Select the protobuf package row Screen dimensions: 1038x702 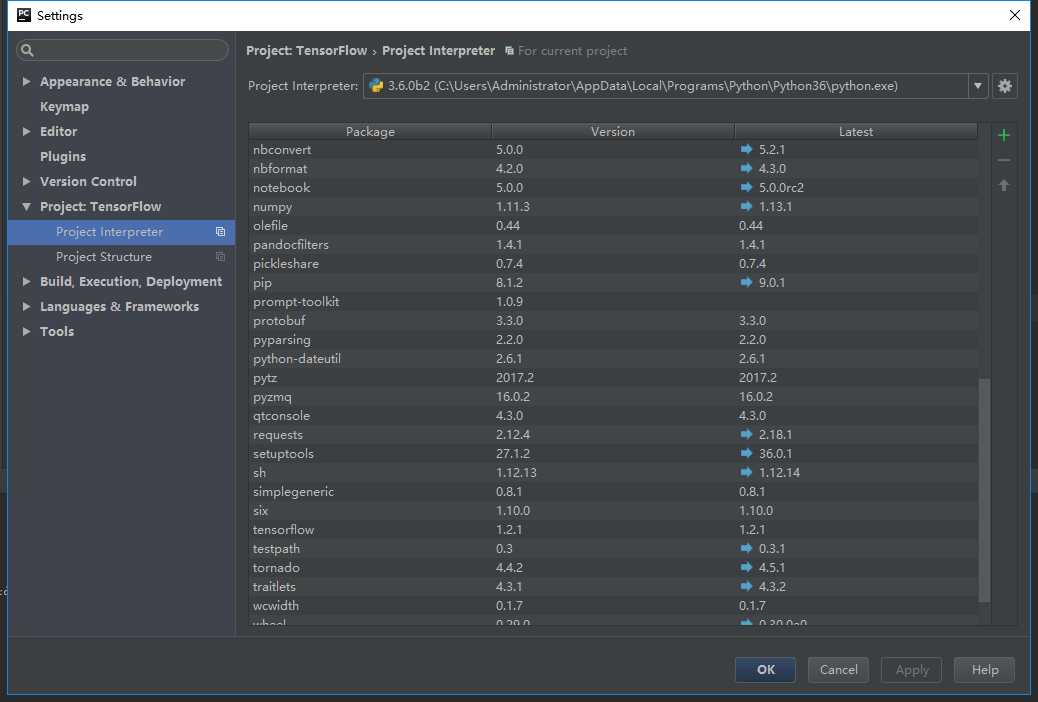tap(614, 321)
